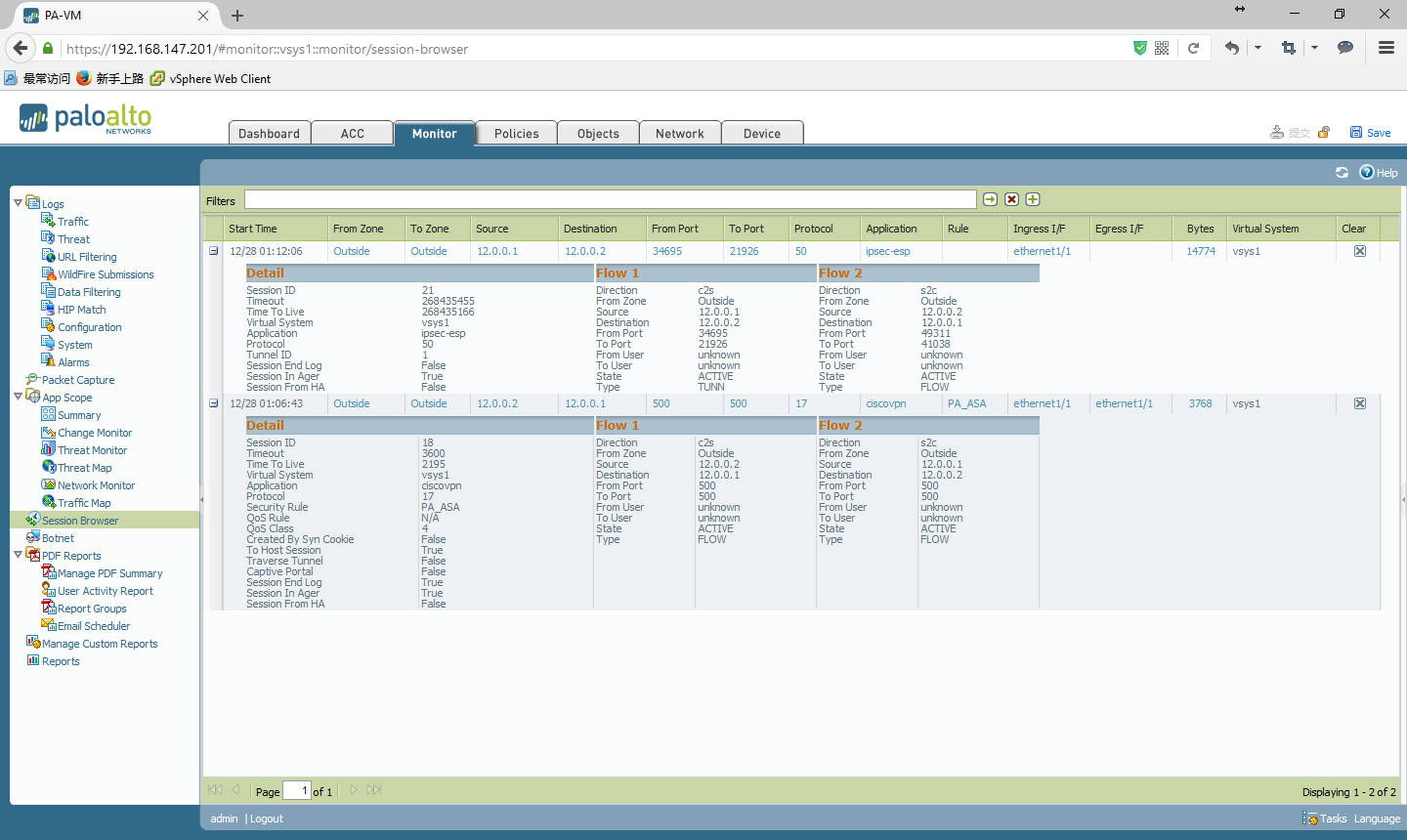Log out via Logout link

(267, 819)
